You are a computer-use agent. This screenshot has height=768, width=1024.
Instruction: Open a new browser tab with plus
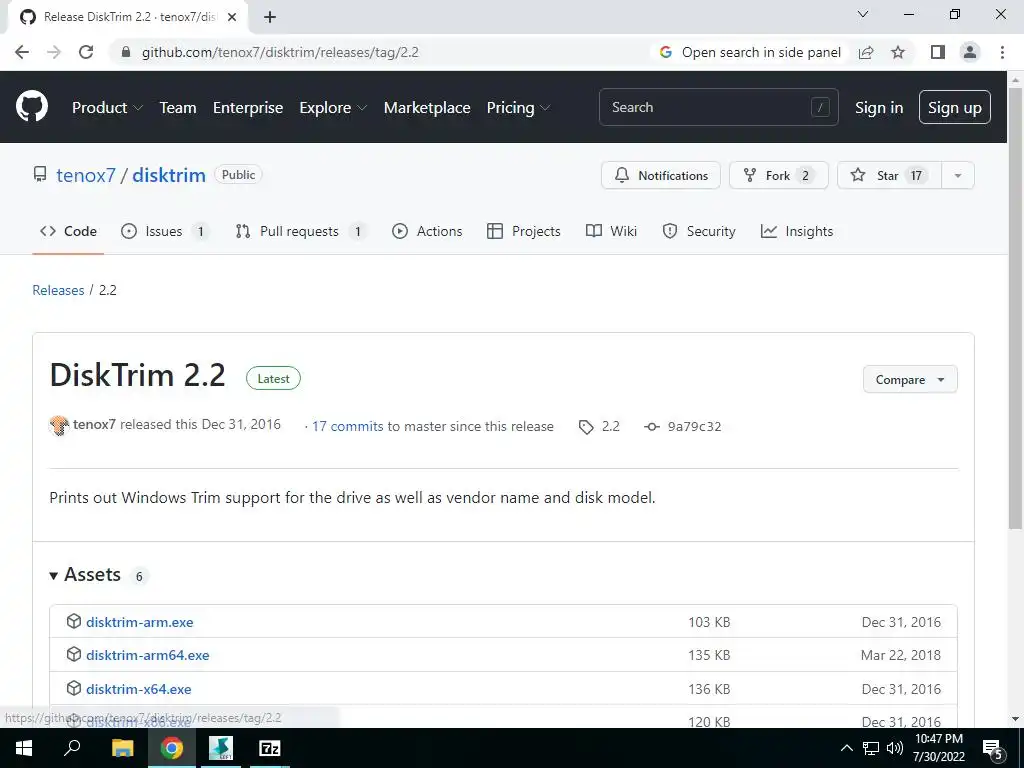(270, 17)
